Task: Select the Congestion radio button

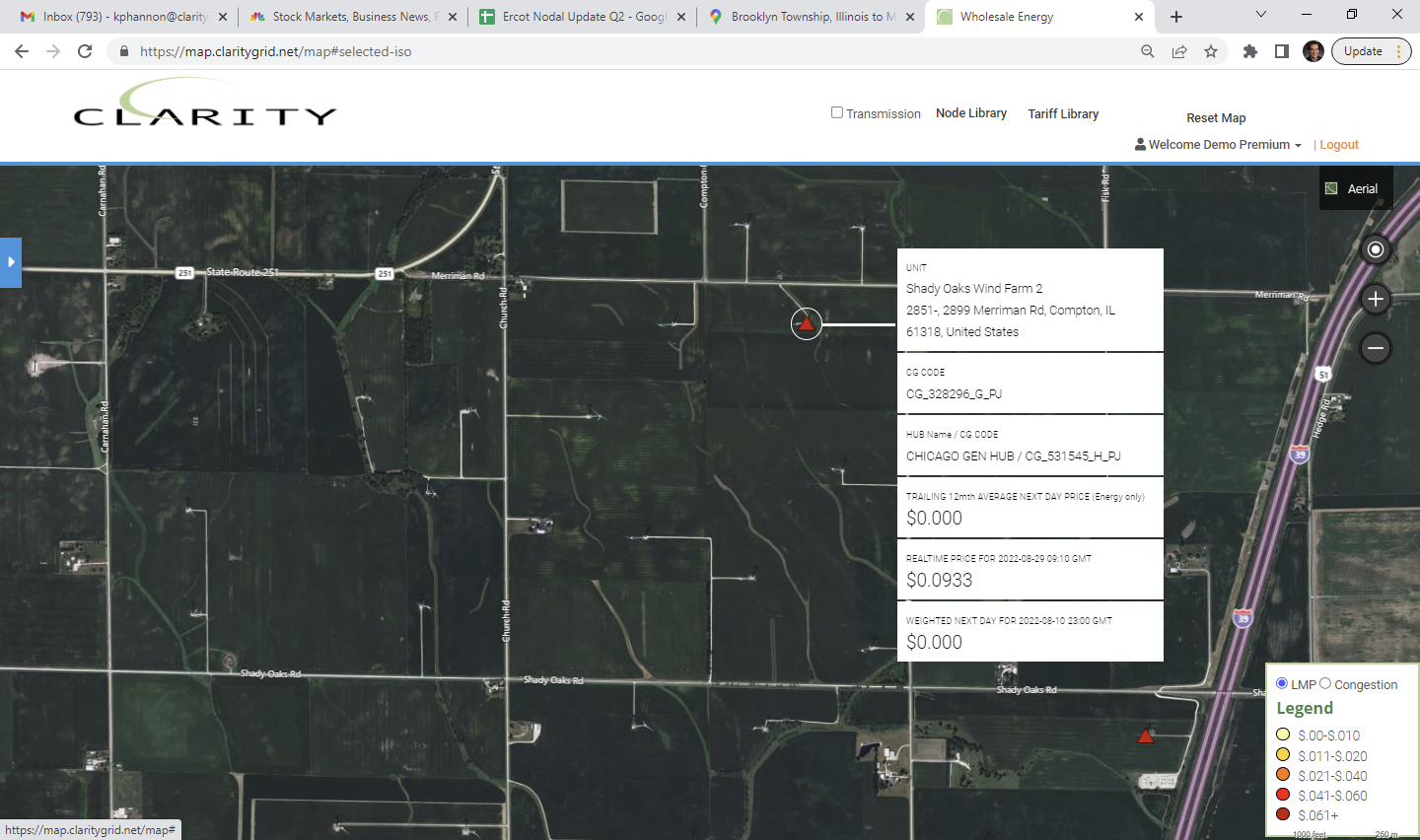Action: 1325,683
